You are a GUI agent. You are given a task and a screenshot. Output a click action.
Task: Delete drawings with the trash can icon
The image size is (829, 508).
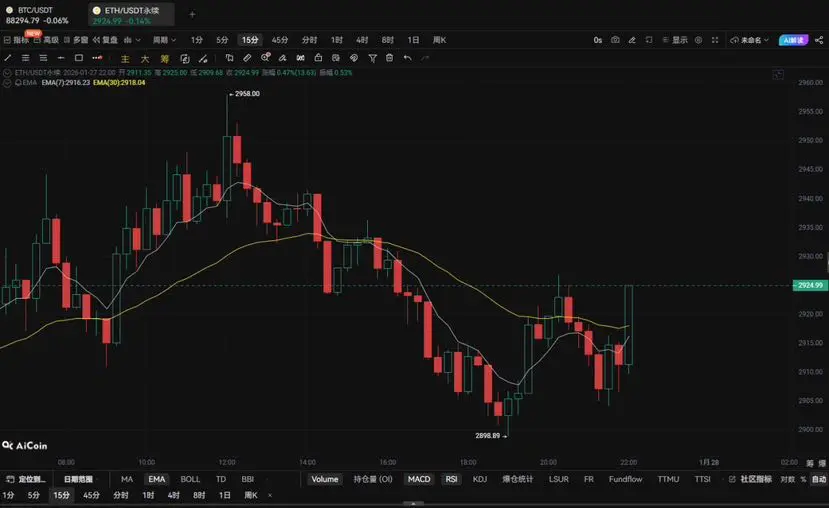[390, 58]
